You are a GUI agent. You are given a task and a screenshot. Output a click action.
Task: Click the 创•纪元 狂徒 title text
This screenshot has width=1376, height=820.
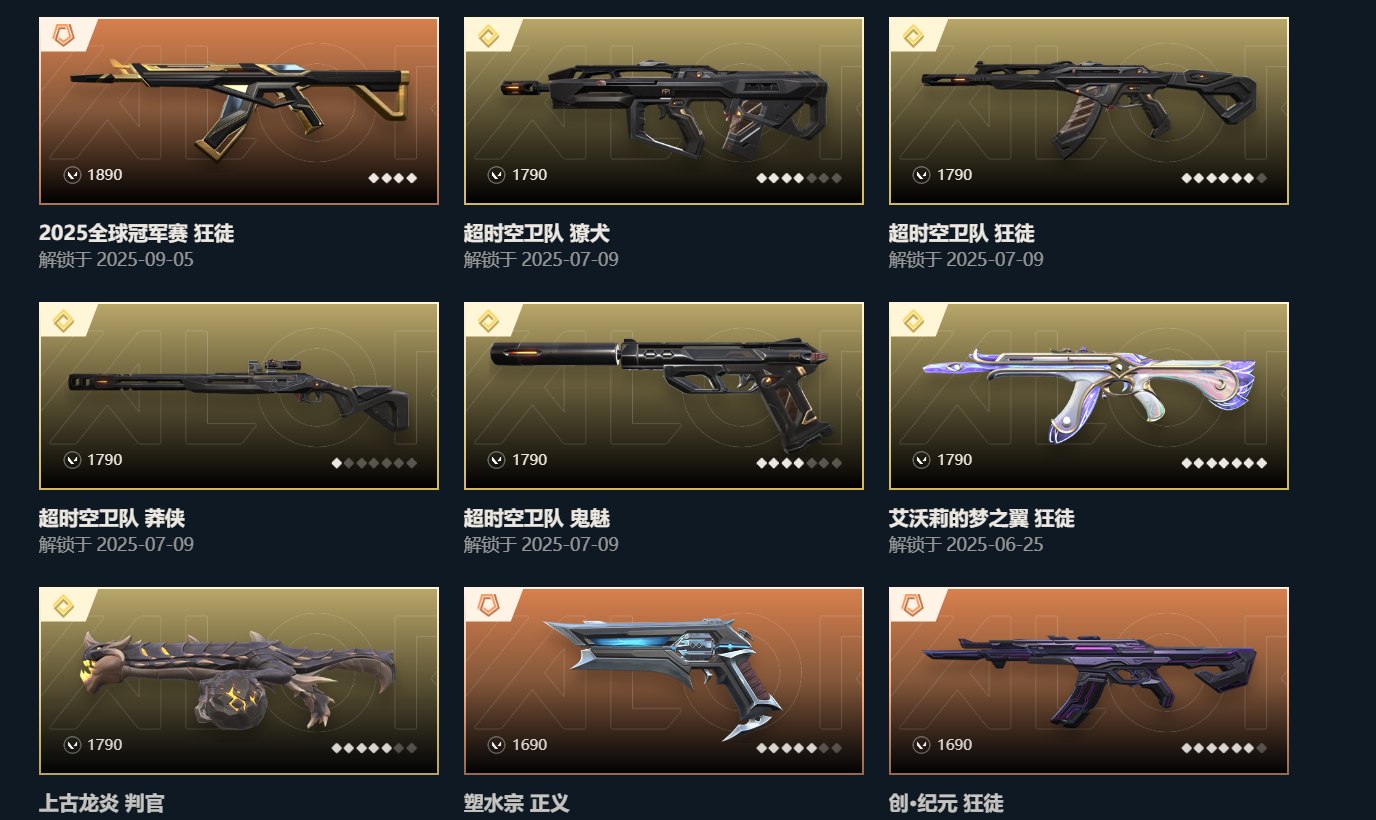pyautogui.click(x=946, y=803)
